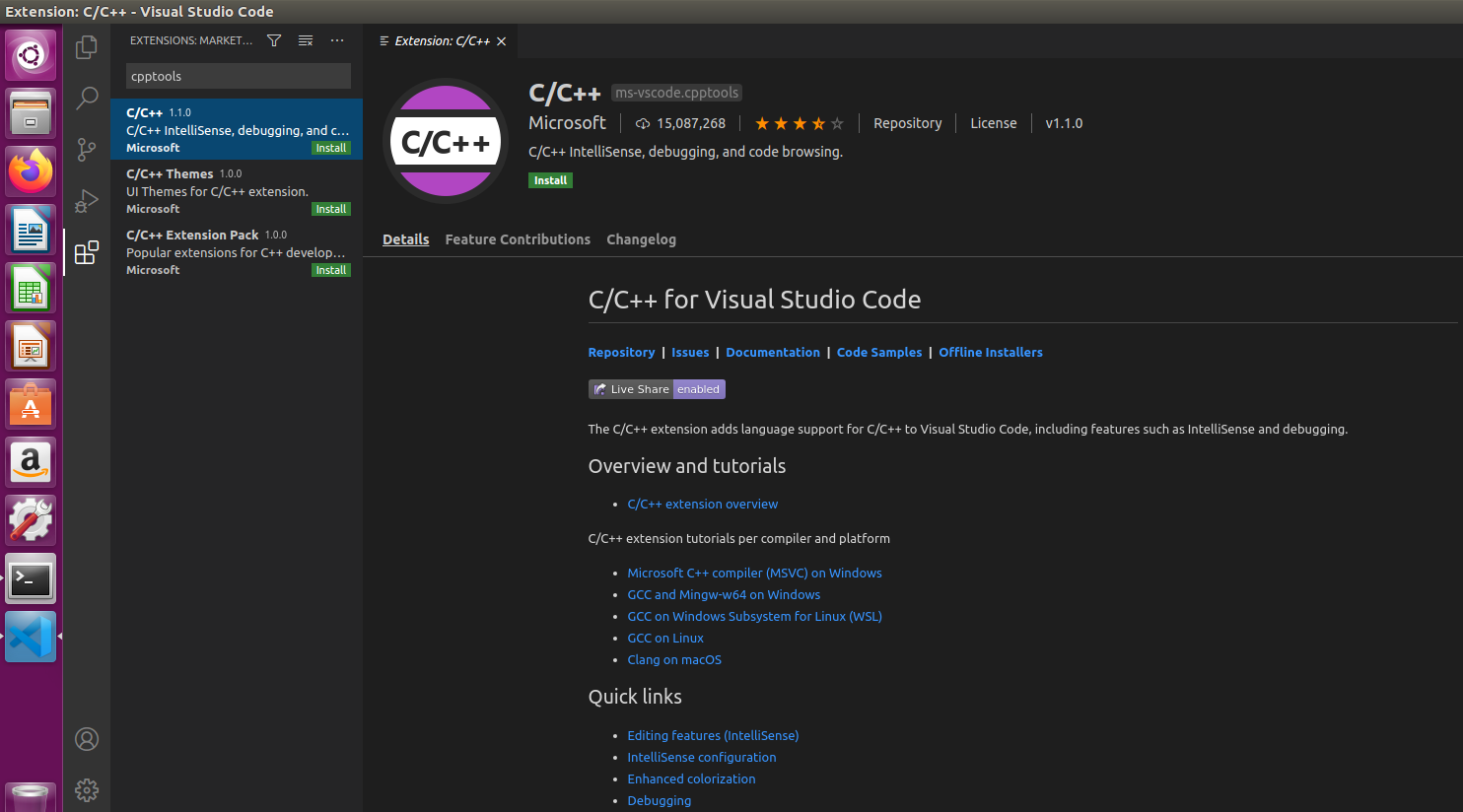1463x812 pixels.
Task: Open System Settings from the dock
Action: [x=31, y=519]
